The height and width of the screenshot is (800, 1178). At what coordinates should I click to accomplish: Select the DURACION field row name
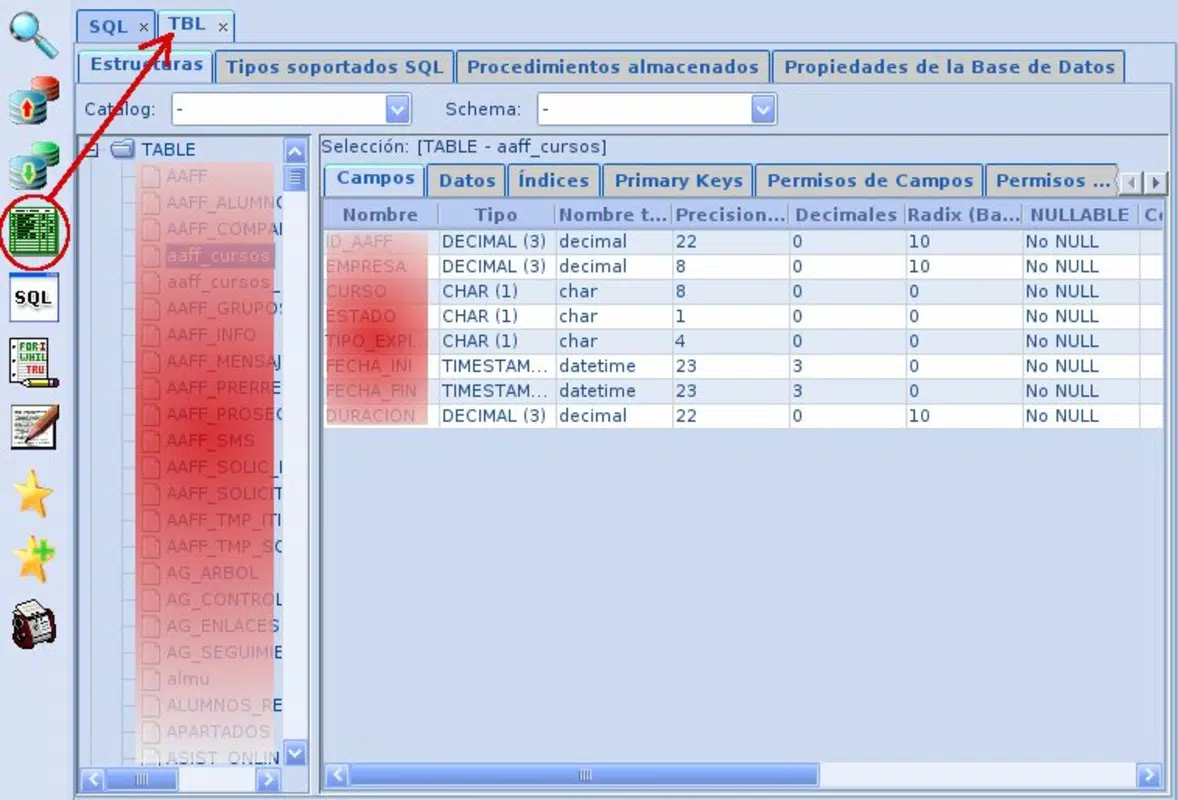click(x=370, y=416)
